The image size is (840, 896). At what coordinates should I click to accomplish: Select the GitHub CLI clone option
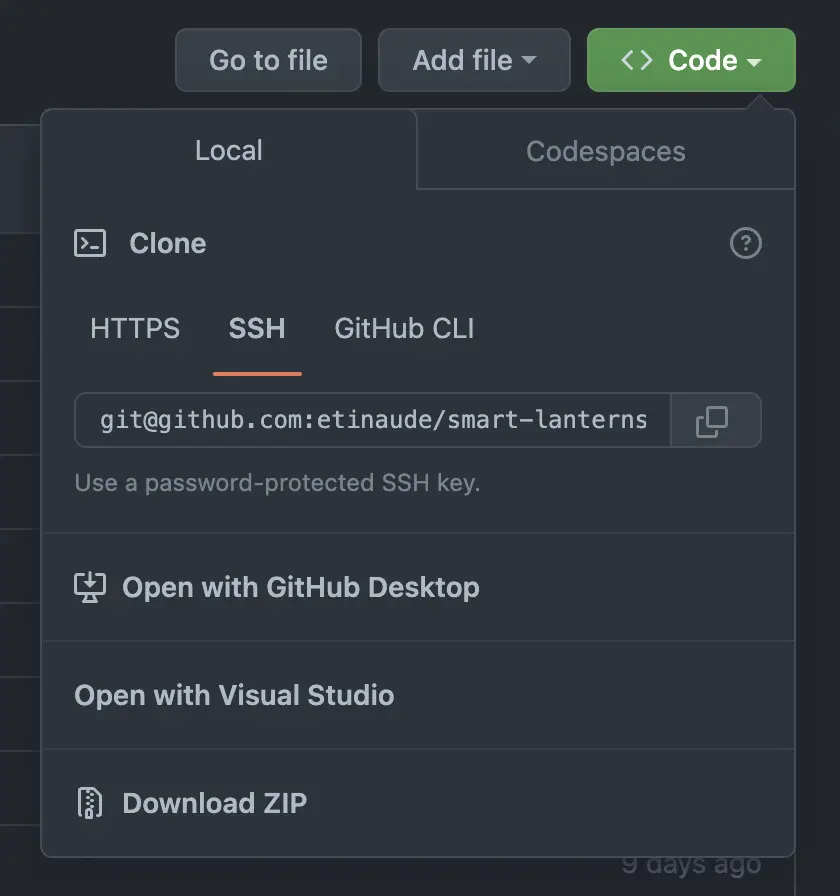(405, 329)
